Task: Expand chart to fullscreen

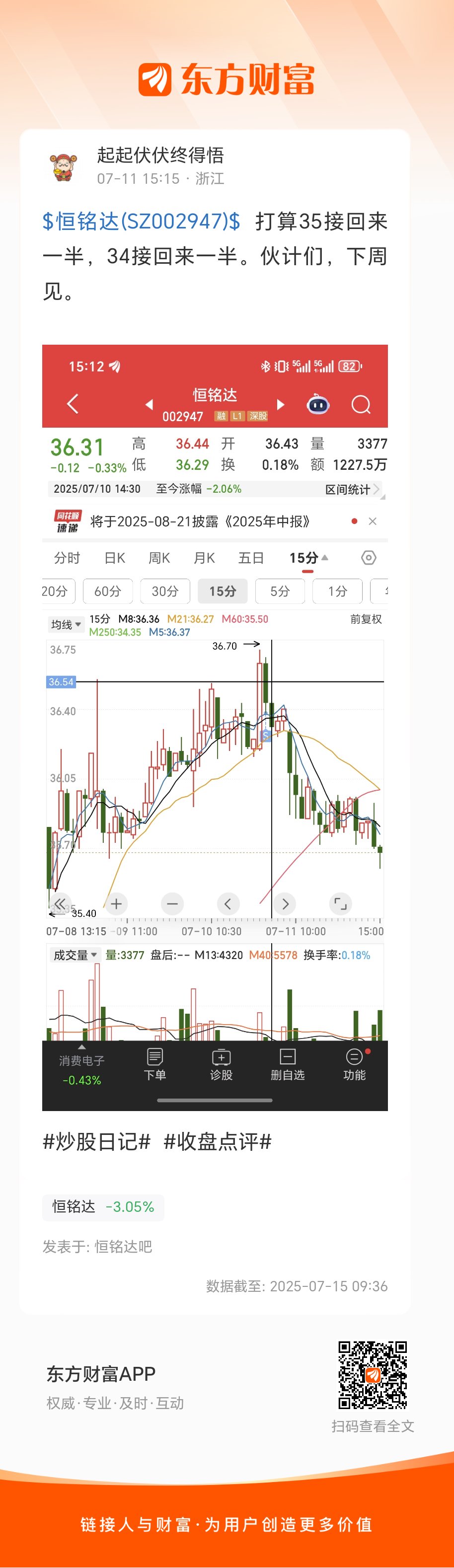Action: (x=340, y=903)
